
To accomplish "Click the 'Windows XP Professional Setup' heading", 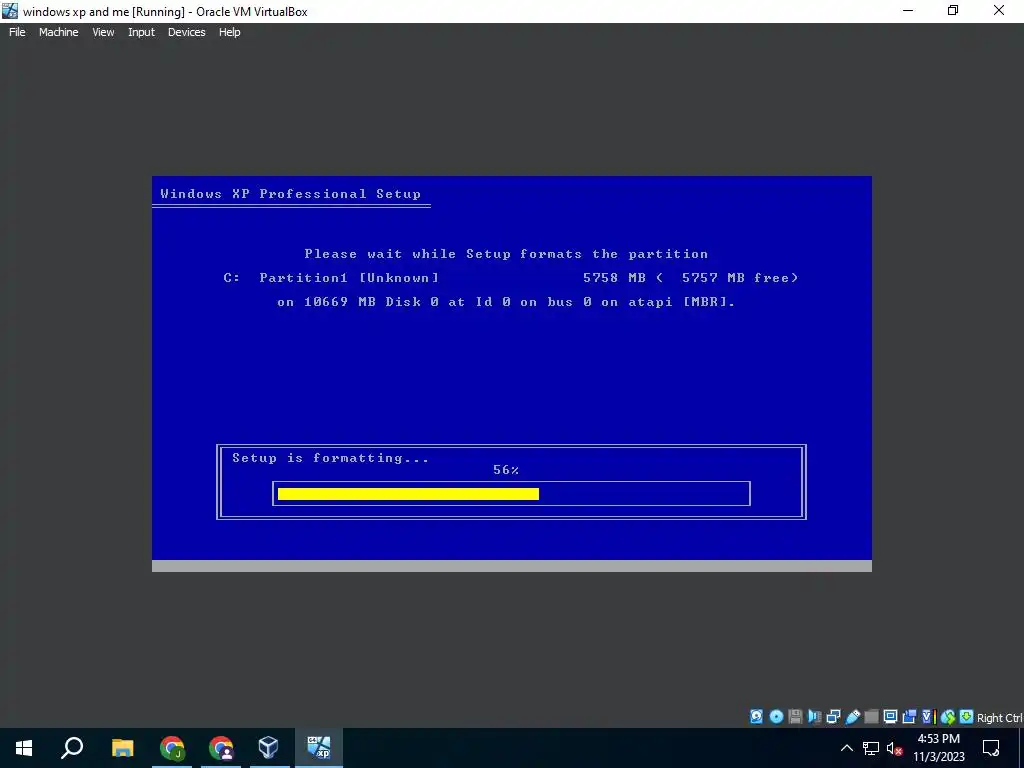I will pyautogui.click(x=291, y=193).
